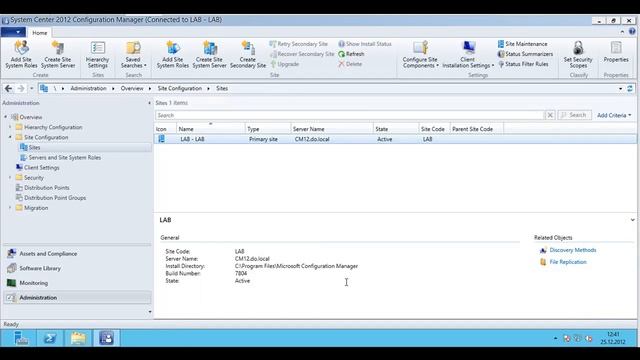
Task: Click Administration in breadcrumb path
Action: tap(88, 88)
